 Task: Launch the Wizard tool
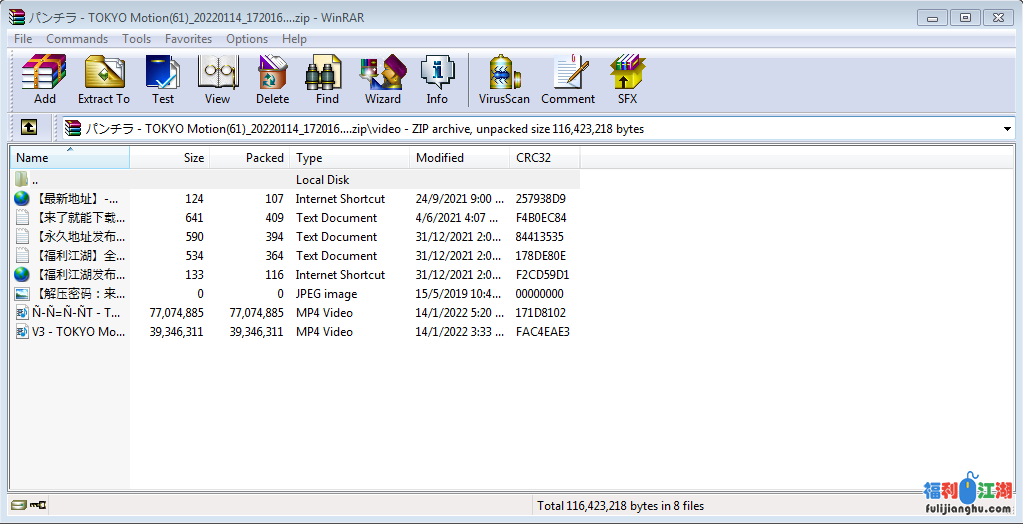tap(382, 79)
